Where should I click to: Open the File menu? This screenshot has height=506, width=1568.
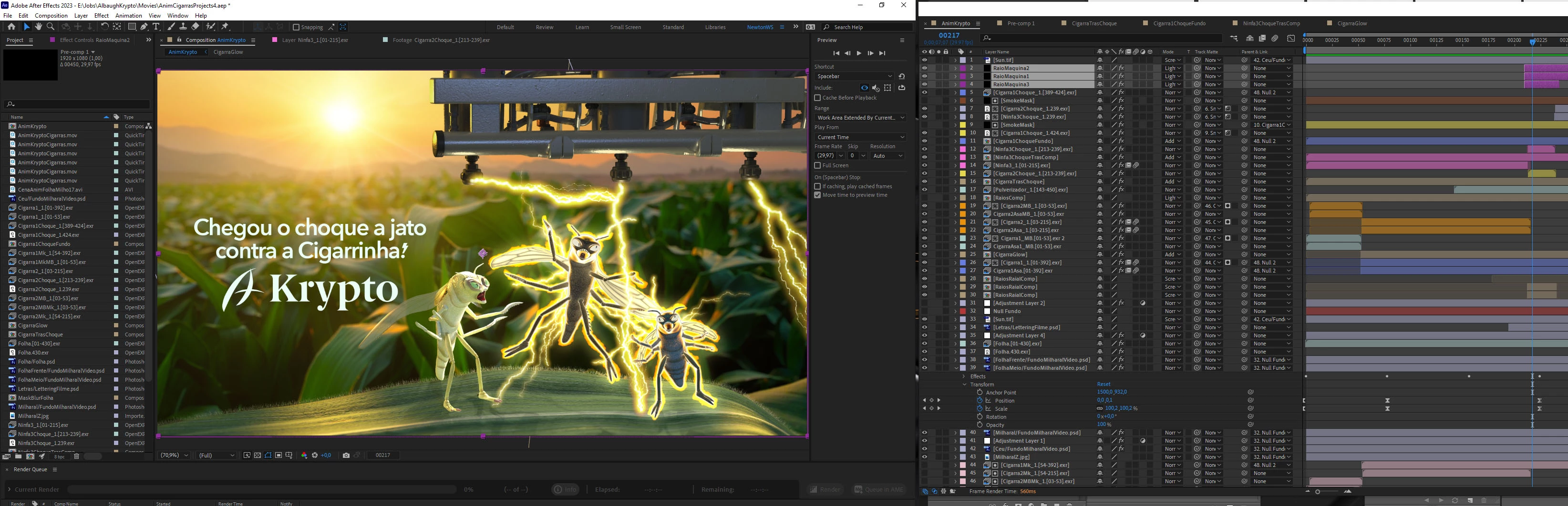(x=7, y=15)
